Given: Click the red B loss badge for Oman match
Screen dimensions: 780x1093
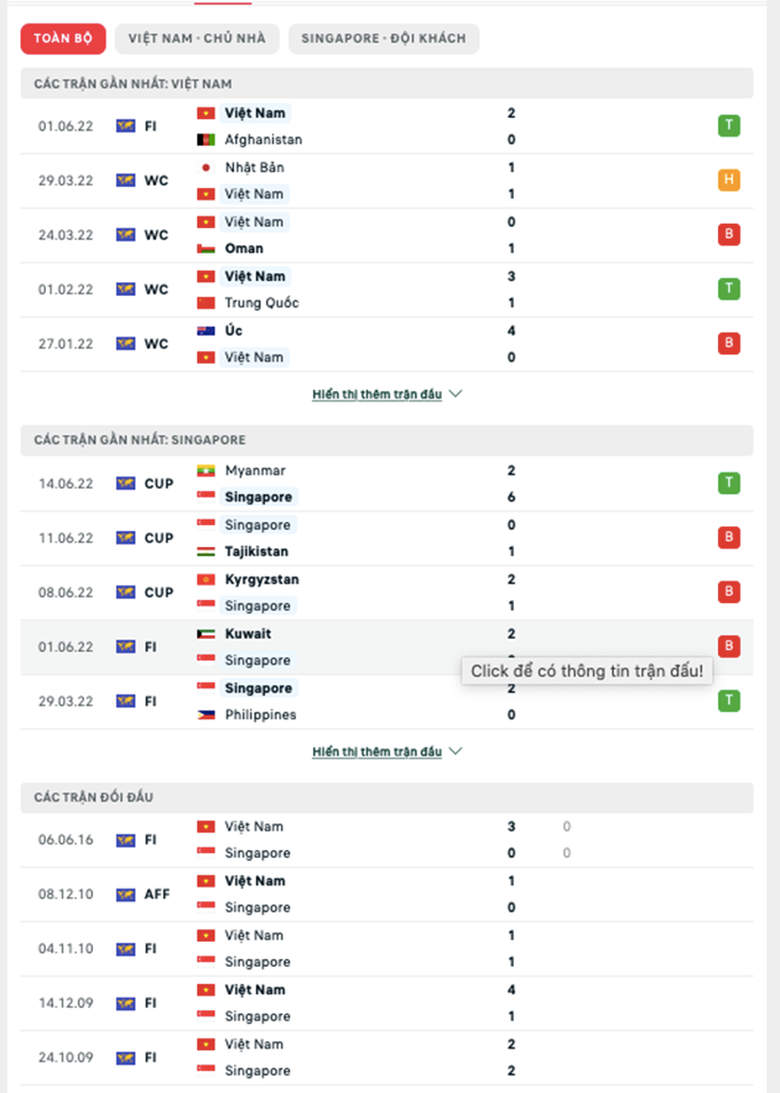Looking at the screenshot, I should pos(729,235).
